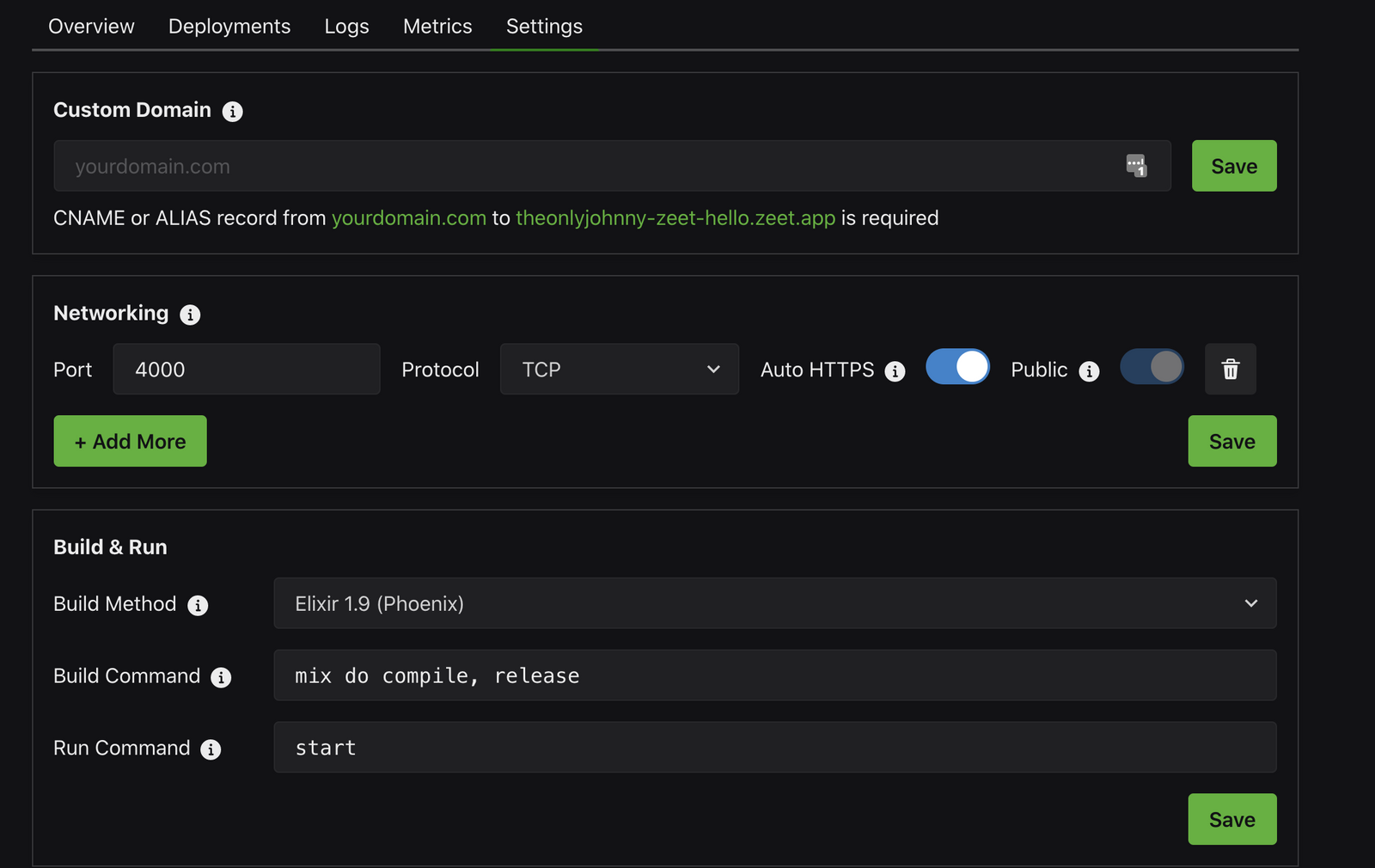Click the Networking info icon
Viewport: 1375px width, 868px height.
tap(190, 315)
